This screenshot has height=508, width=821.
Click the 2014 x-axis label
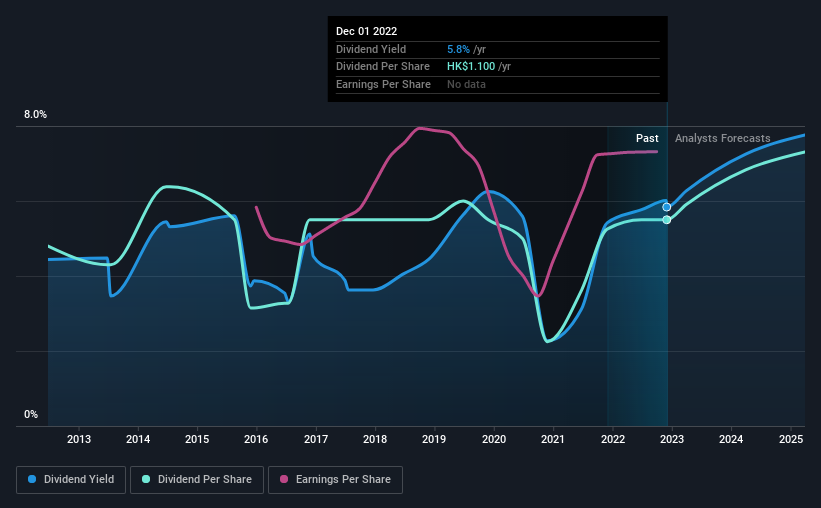(x=138, y=439)
